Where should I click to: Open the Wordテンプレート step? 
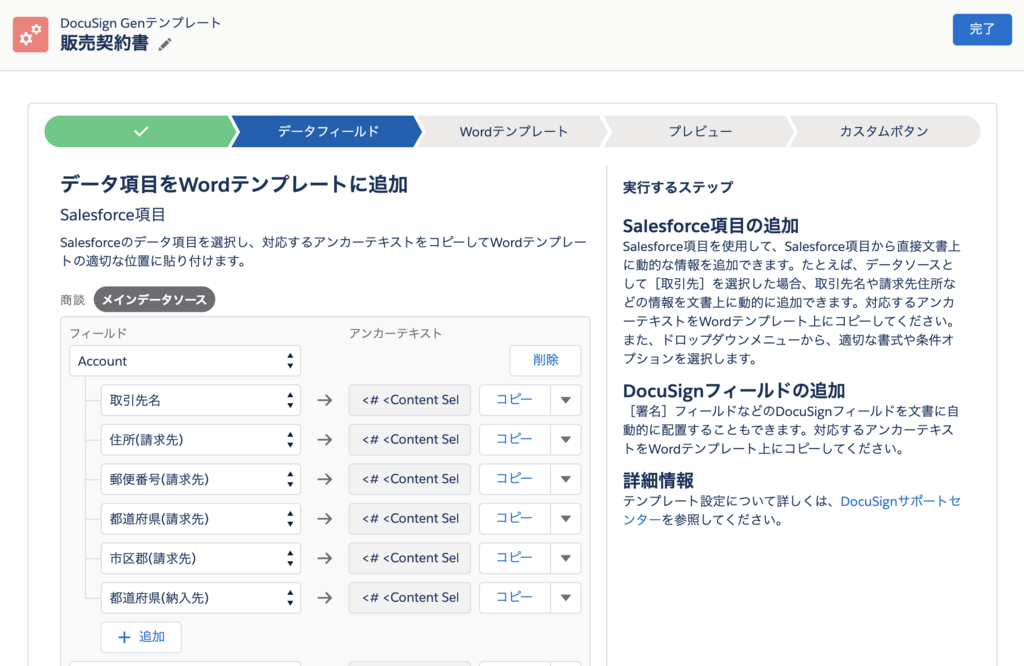point(513,131)
